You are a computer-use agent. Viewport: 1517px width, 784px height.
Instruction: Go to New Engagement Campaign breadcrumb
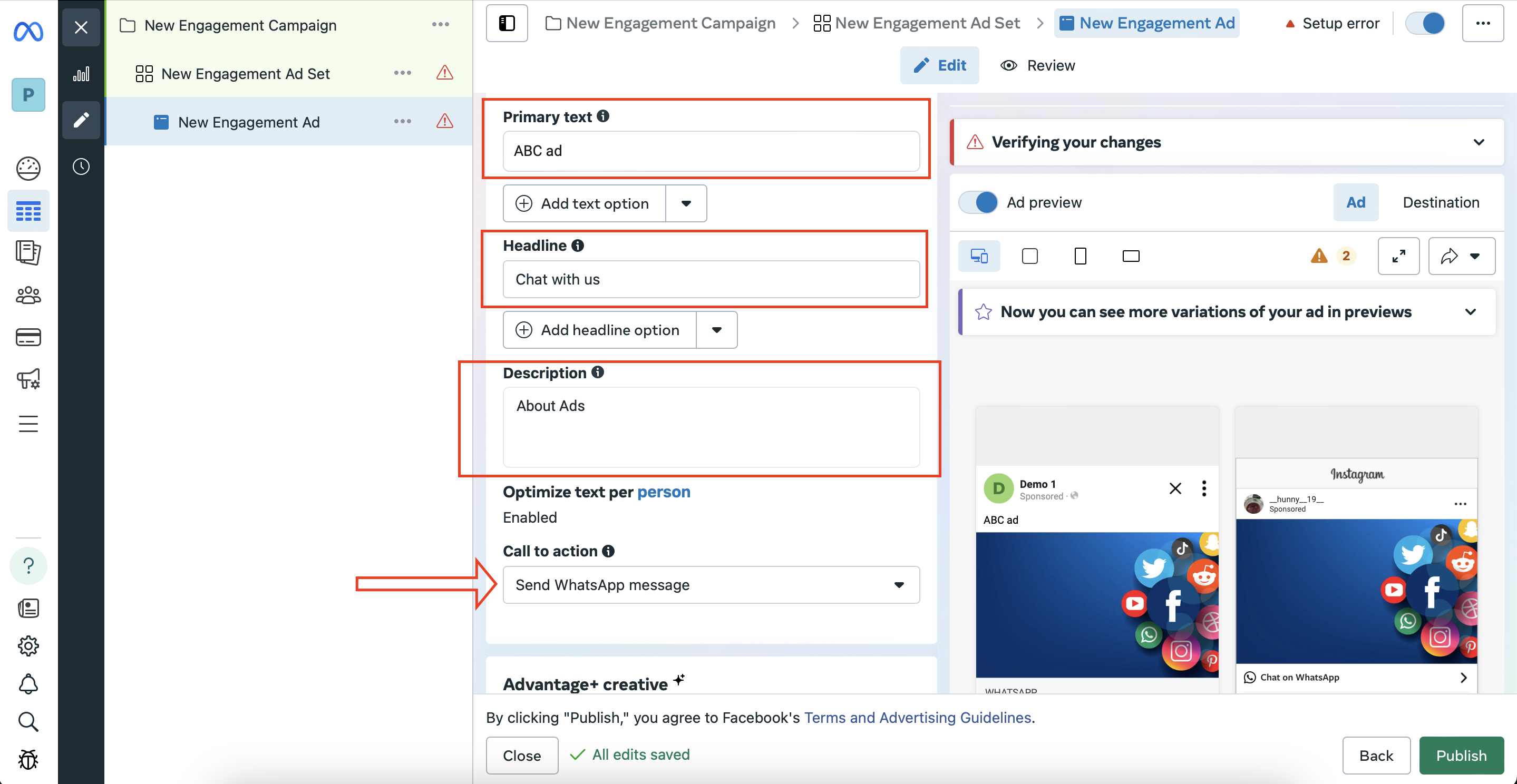(x=660, y=24)
